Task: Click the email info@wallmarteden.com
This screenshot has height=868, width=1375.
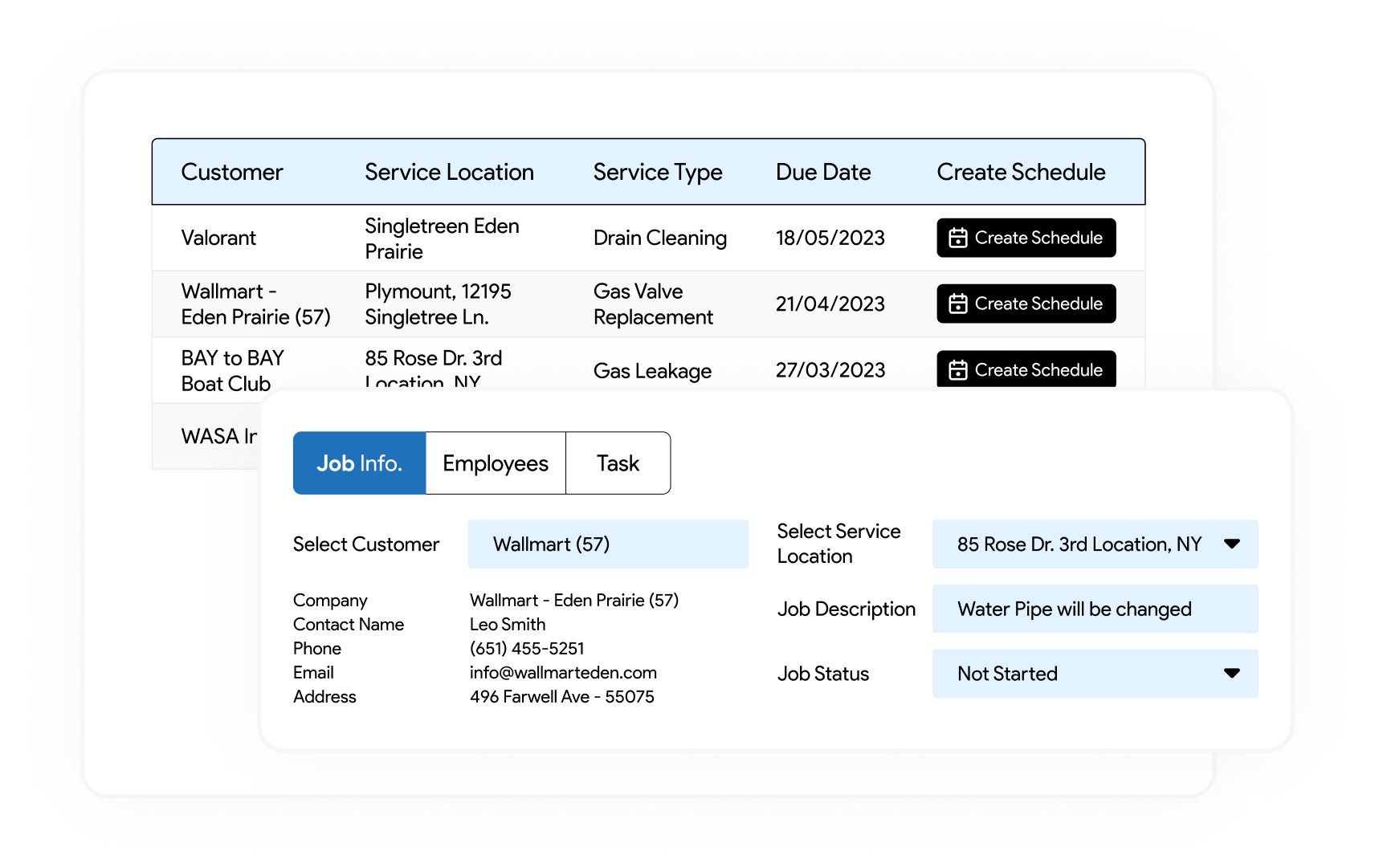Action: [x=563, y=672]
